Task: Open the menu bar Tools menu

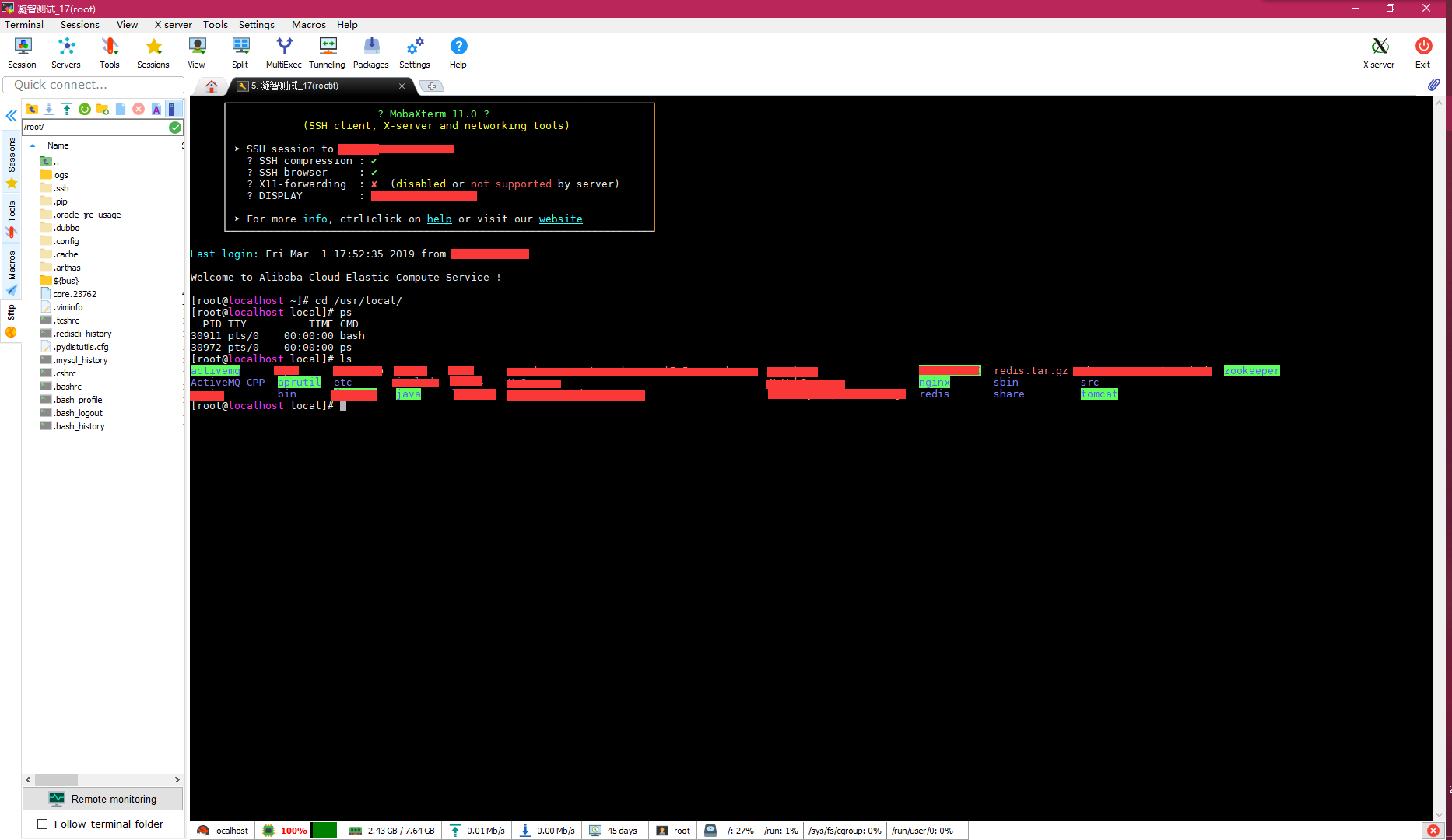Action: click(216, 25)
